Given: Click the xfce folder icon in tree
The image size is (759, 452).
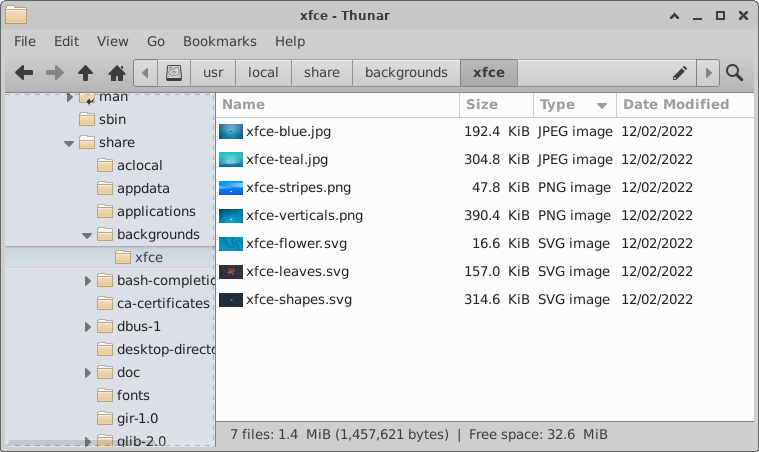Looking at the screenshot, I should pyautogui.click(x=123, y=257).
